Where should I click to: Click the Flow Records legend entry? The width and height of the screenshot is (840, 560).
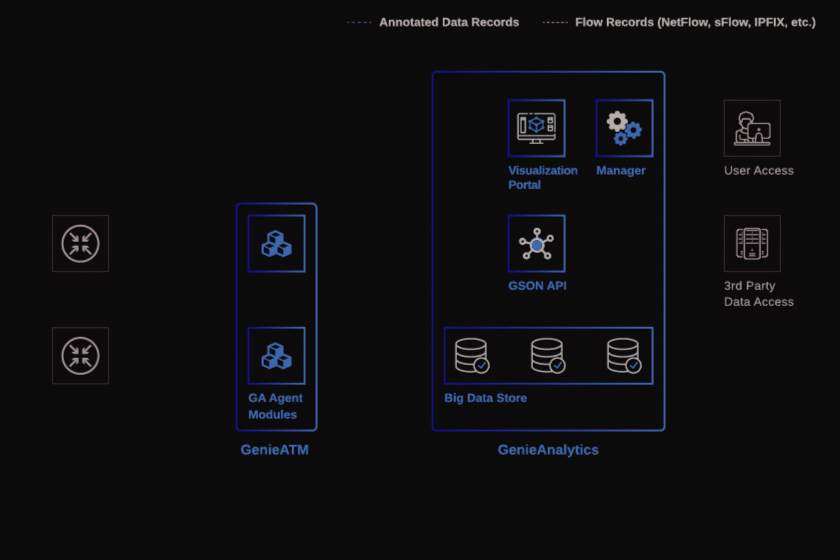(679, 22)
